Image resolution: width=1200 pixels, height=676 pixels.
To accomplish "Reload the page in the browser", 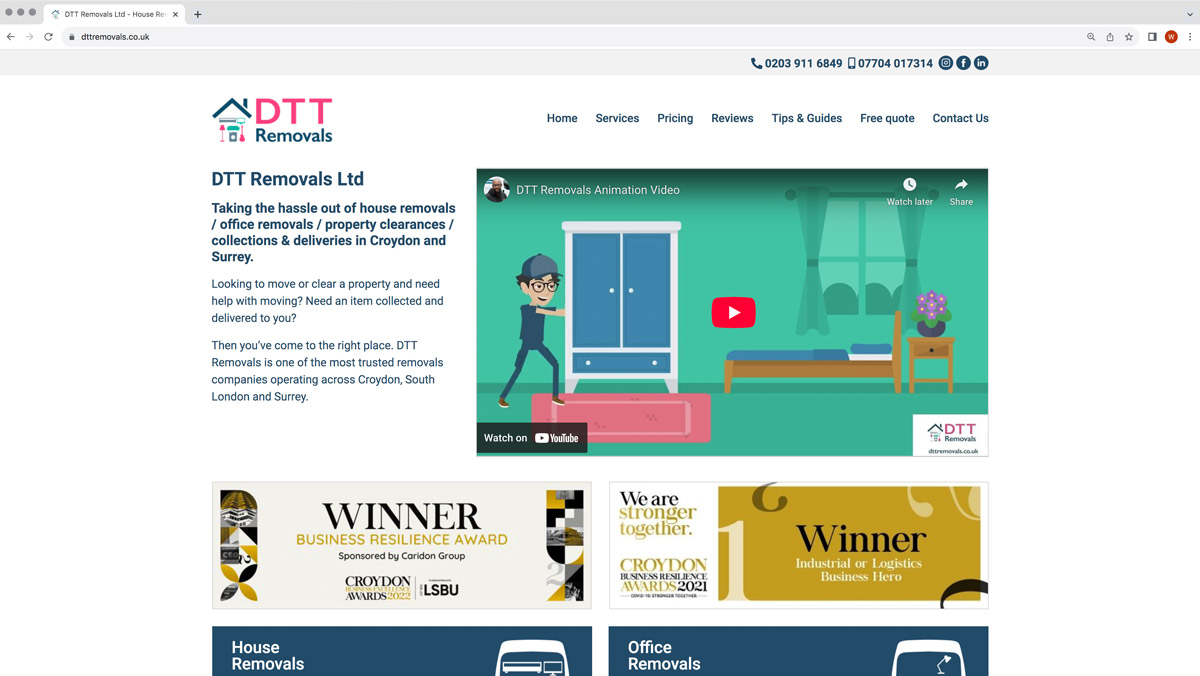I will [48, 37].
